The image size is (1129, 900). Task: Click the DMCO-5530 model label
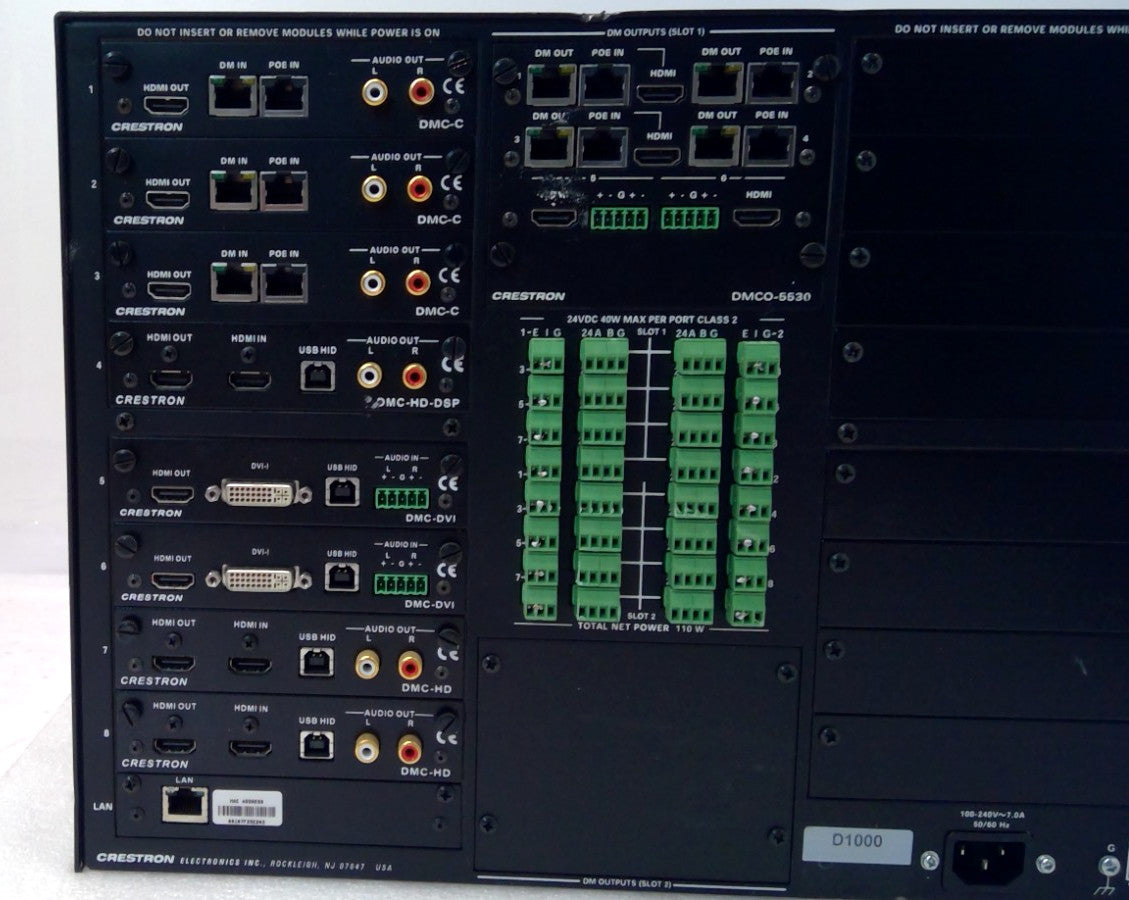770,297
